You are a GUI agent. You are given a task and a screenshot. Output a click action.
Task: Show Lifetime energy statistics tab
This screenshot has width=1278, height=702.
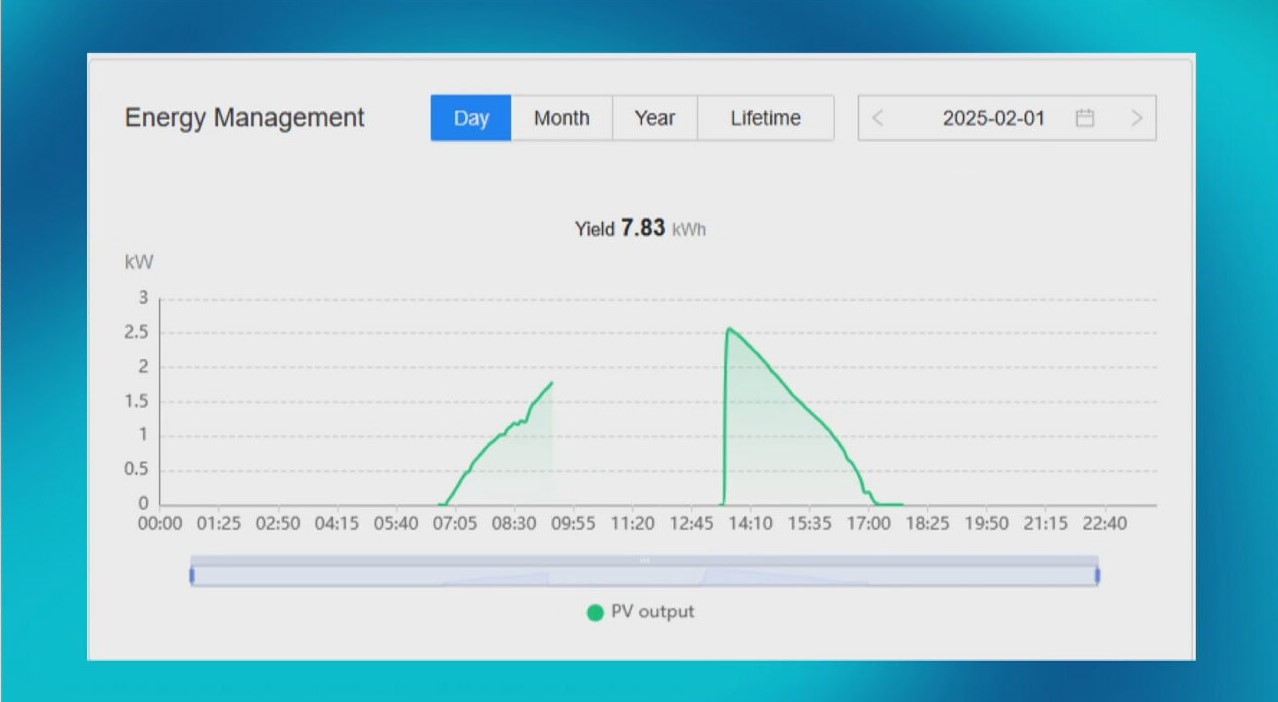click(x=765, y=118)
